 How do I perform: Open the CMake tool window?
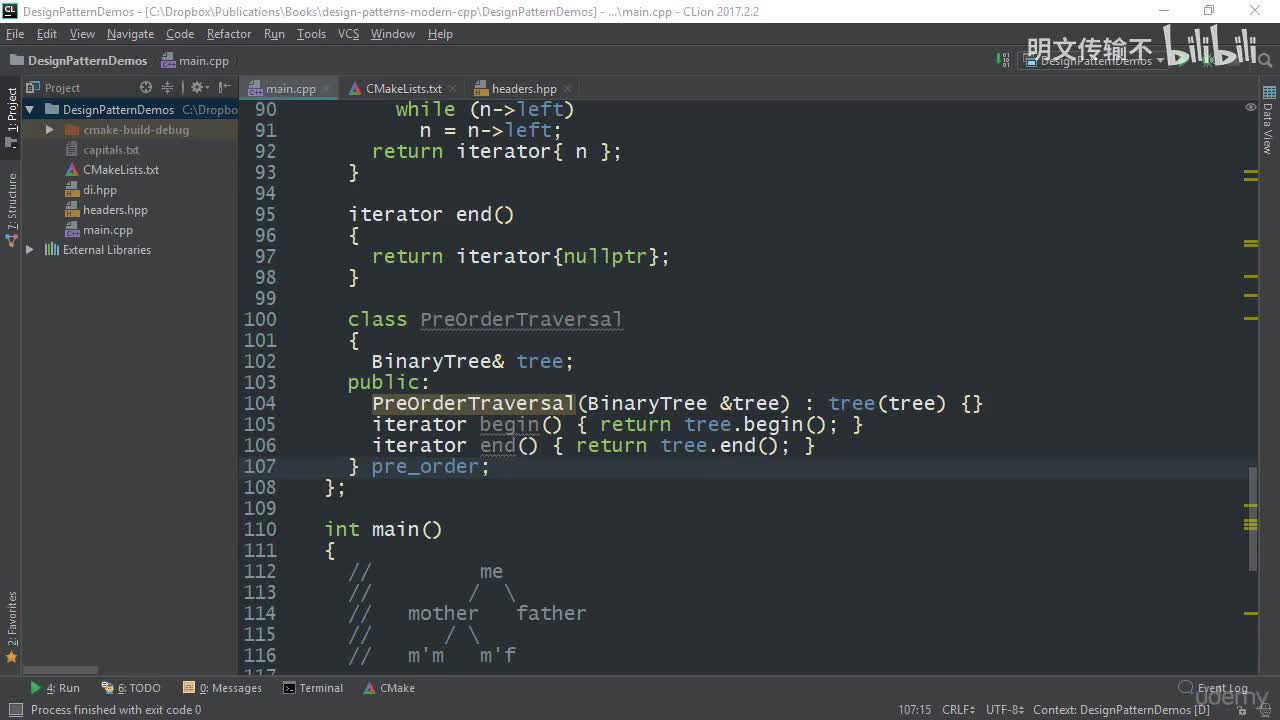coord(389,688)
